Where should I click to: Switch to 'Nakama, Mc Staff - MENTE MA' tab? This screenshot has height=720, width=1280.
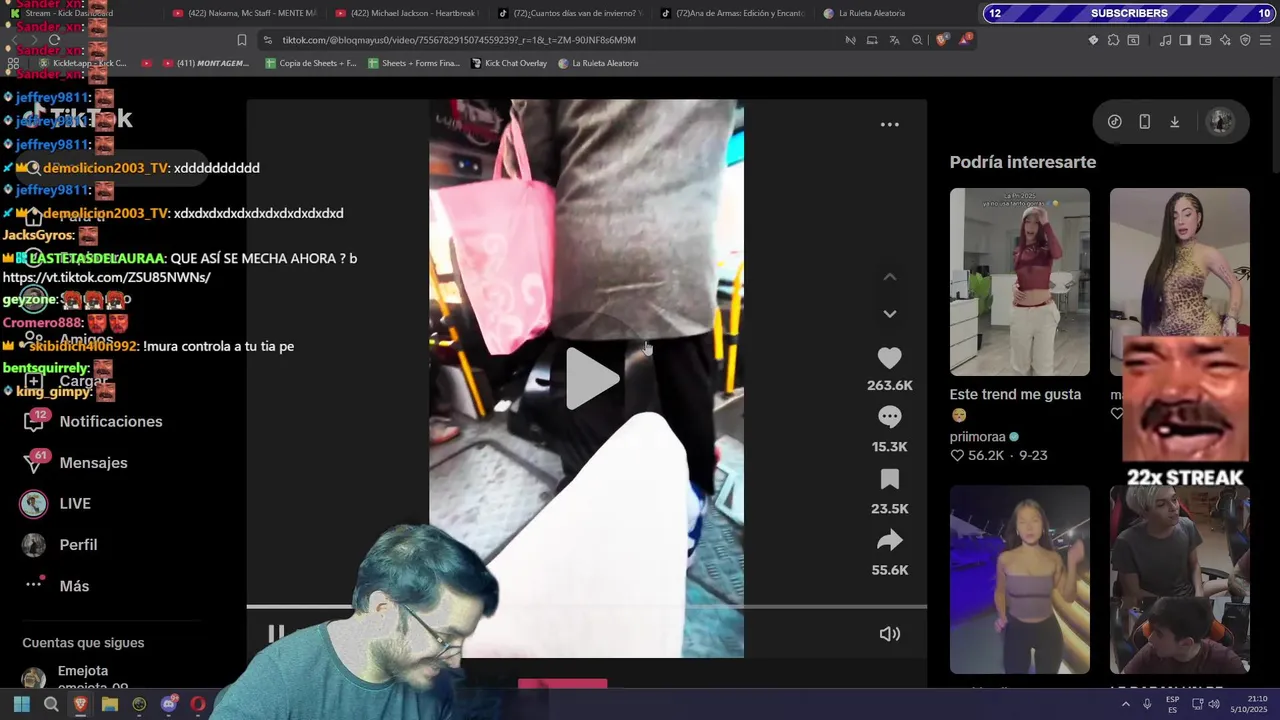coord(246,13)
